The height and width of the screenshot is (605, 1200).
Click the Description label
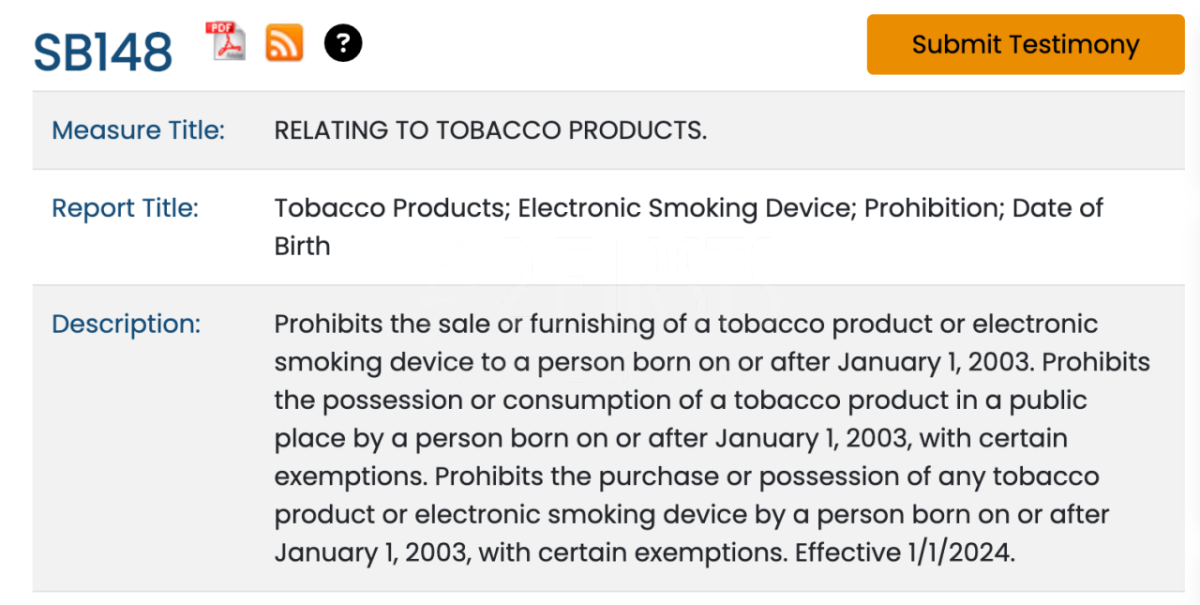pos(126,324)
